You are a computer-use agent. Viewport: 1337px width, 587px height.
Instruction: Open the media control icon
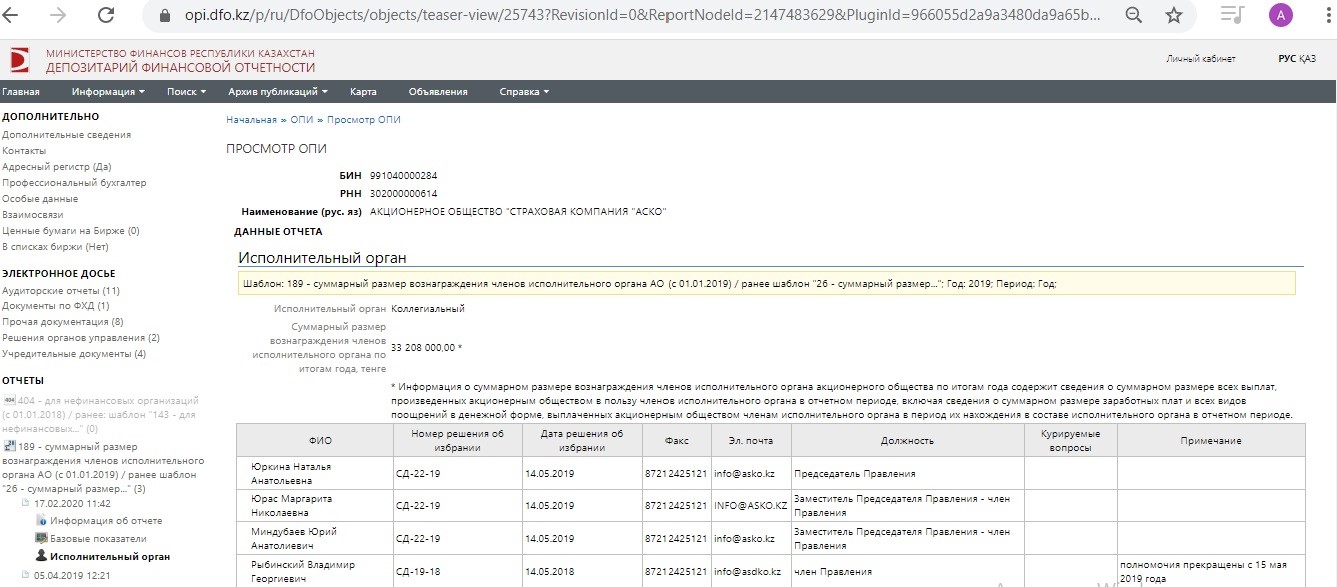pyautogui.click(x=1233, y=15)
